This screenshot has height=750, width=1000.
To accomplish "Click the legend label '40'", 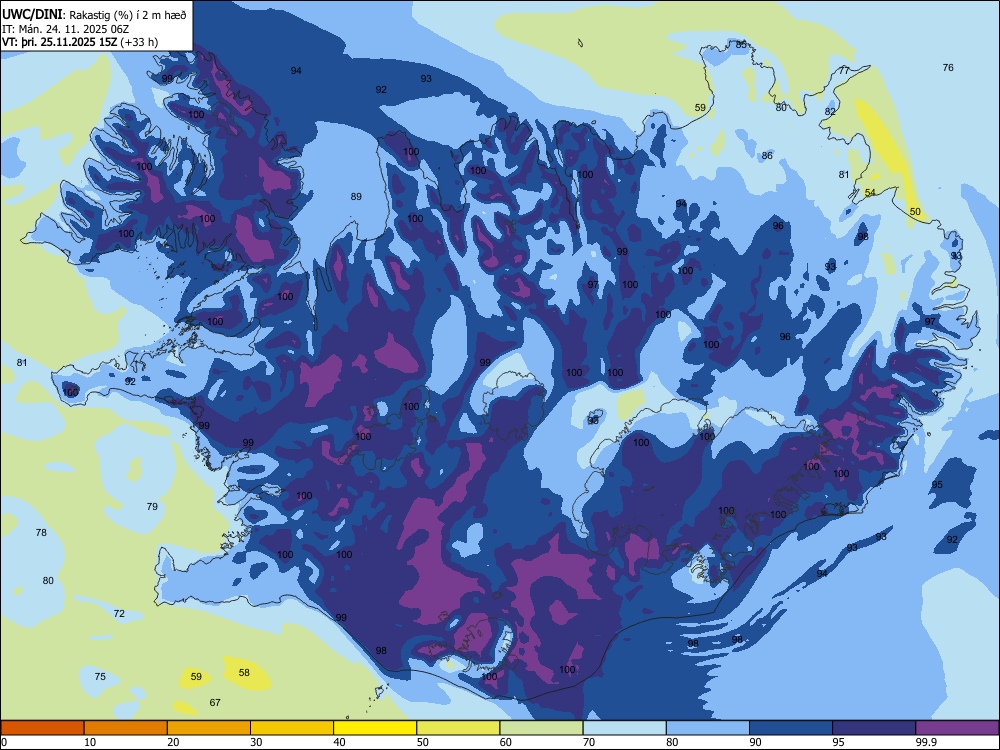I will [x=339, y=742].
